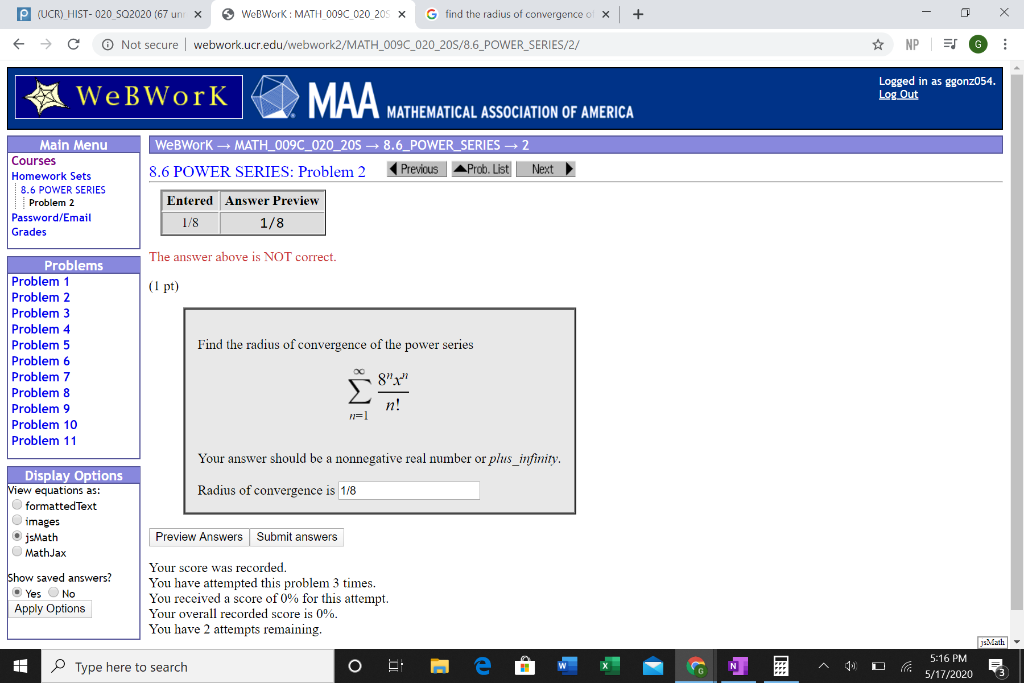Launch Calculator from the taskbar

point(780,666)
